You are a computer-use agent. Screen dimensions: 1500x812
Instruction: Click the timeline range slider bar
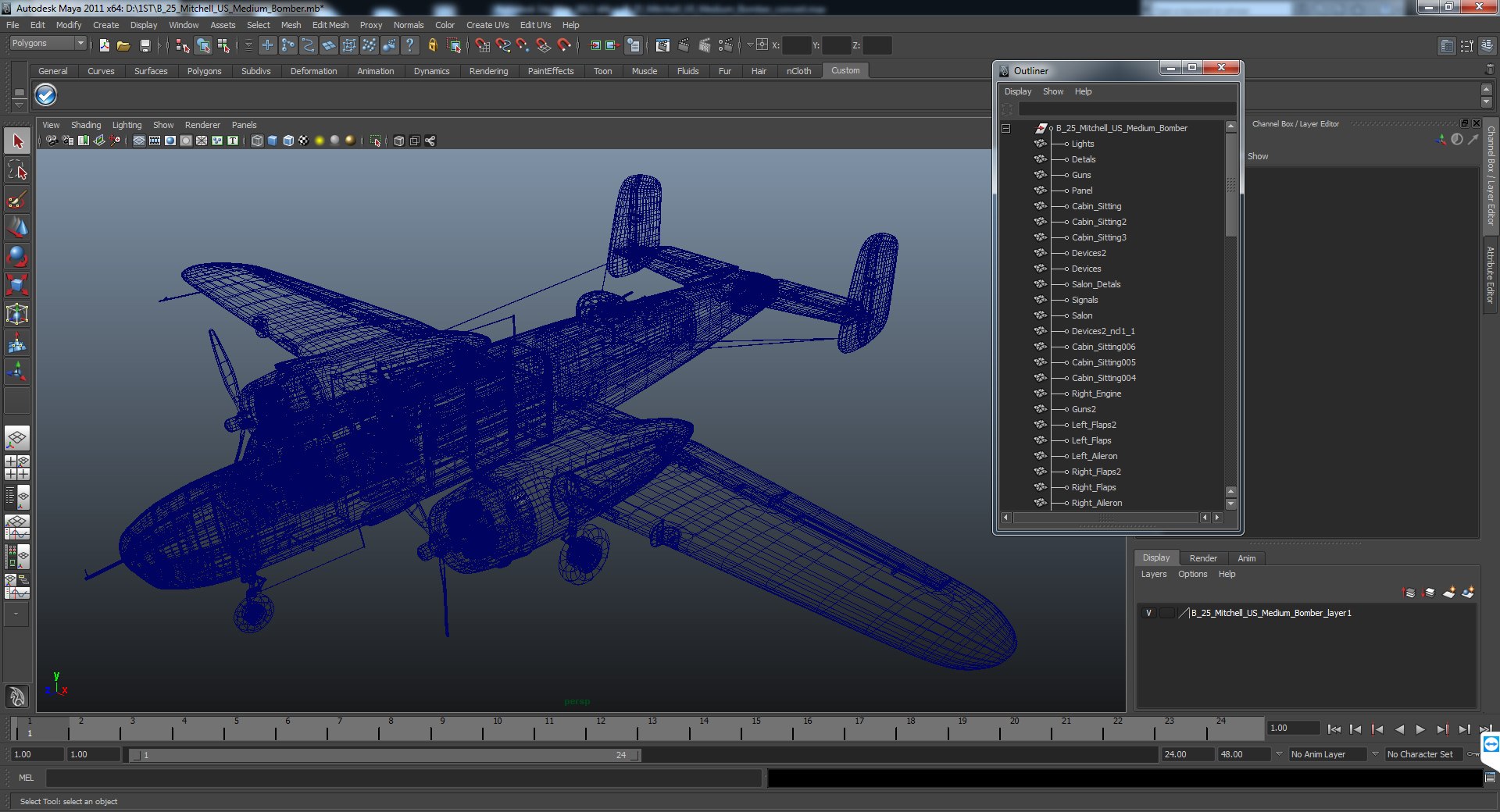[384, 755]
